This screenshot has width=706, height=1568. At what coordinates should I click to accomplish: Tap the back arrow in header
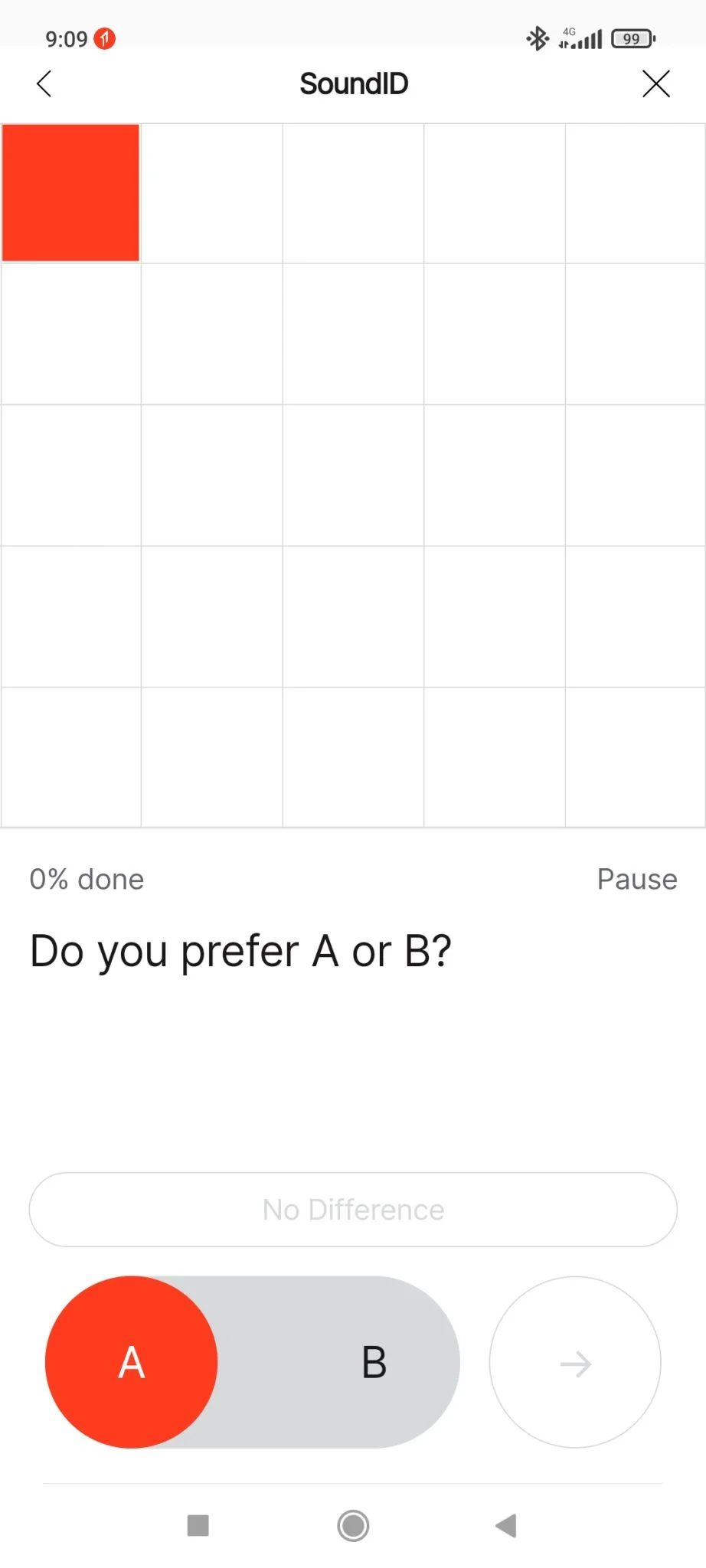click(44, 83)
